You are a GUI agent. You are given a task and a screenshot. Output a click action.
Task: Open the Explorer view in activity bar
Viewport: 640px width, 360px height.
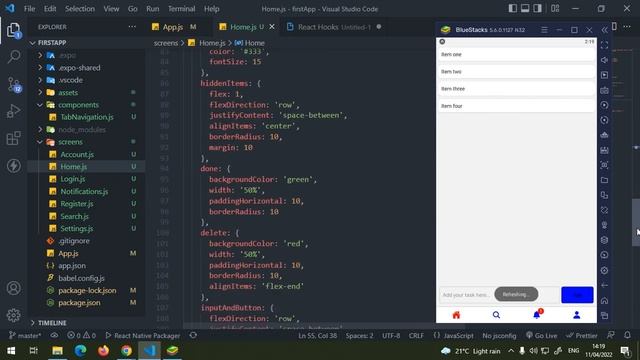click(x=13, y=30)
